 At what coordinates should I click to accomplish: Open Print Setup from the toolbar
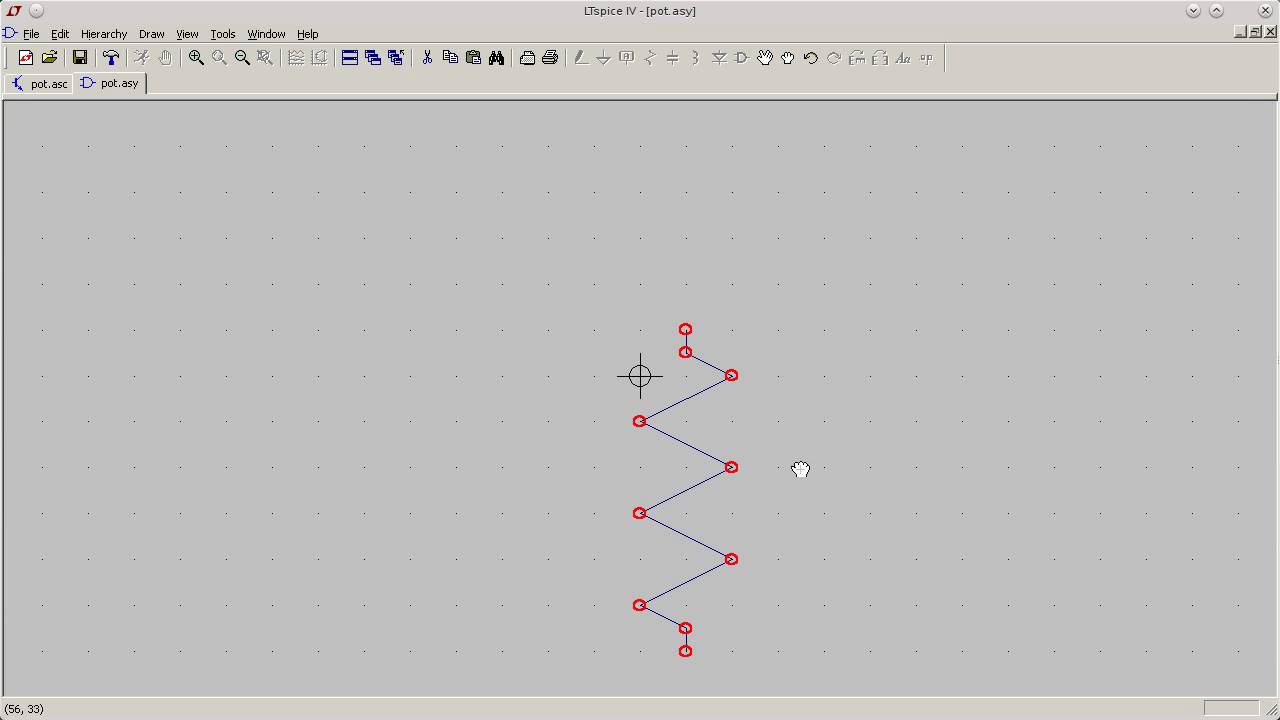[x=527, y=58]
